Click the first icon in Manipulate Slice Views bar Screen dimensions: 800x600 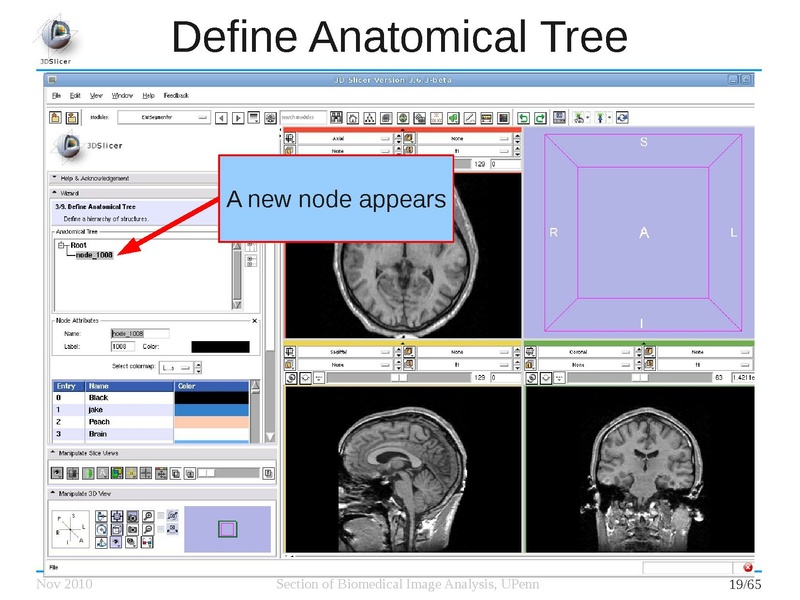click(57, 472)
